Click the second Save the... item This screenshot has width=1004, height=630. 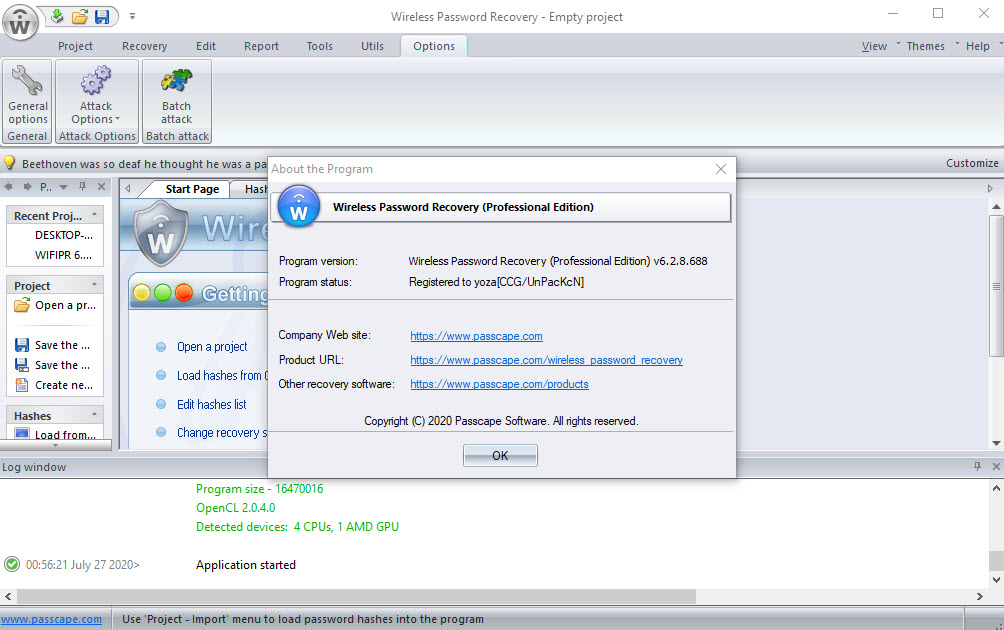53,365
